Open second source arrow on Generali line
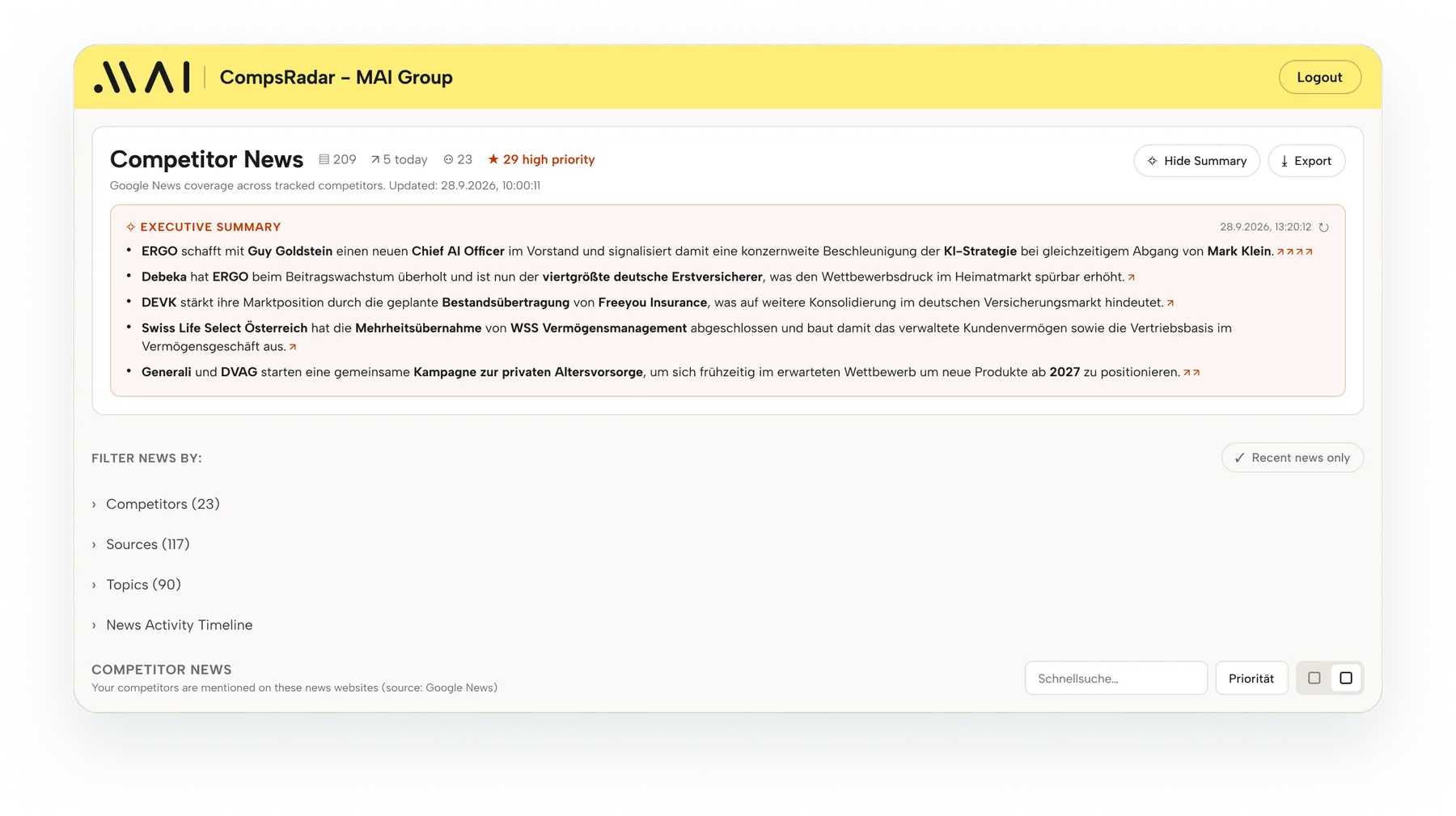 pyautogui.click(x=1196, y=373)
